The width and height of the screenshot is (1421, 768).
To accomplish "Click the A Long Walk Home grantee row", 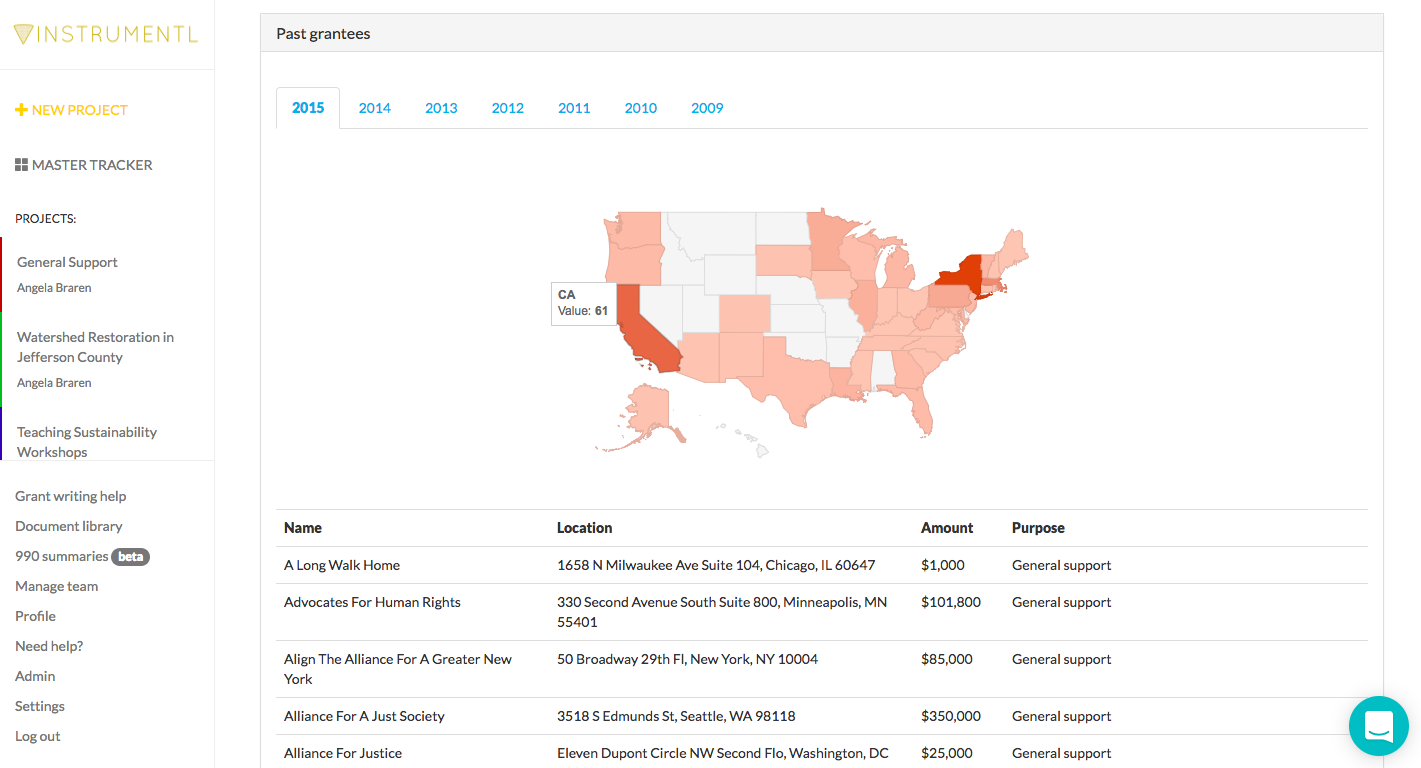I will [x=342, y=565].
